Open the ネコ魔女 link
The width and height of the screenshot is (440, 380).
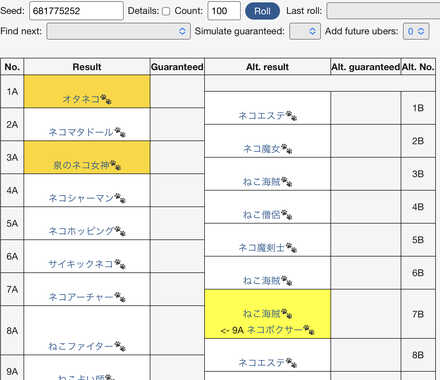point(262,149)
